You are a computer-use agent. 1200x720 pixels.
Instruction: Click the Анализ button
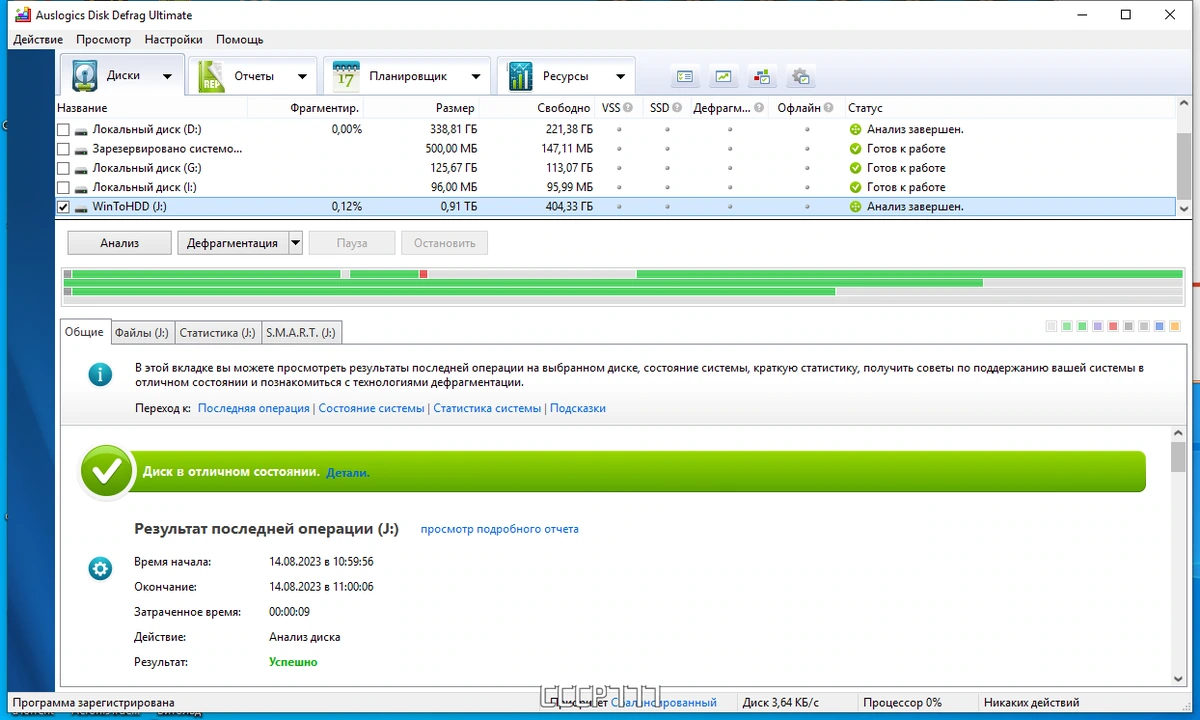pyautogui.click(x=119, y=243)
